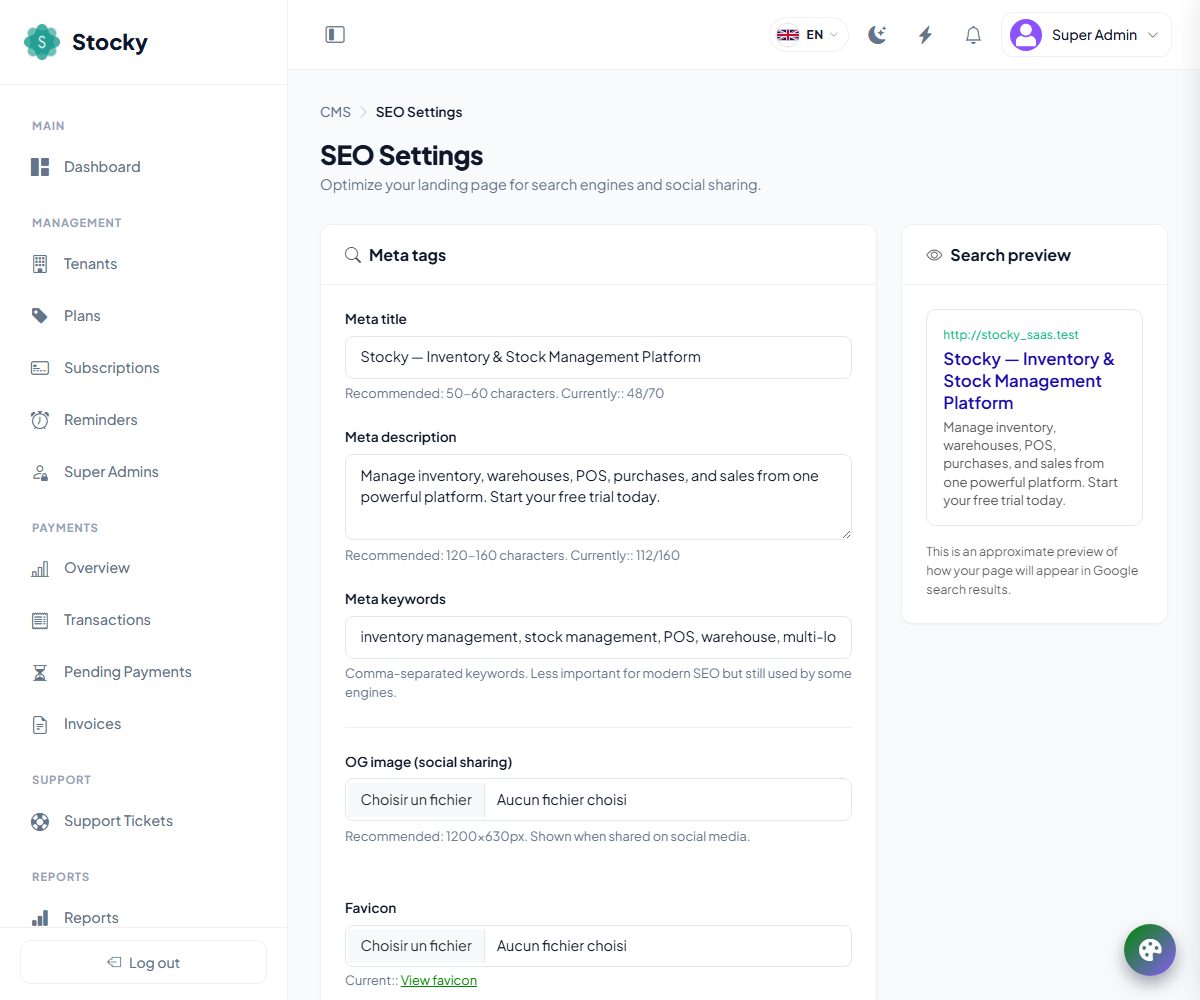Click the PAYMENTS section label
Image resolution: width=1200 pixels, height=1000 pixels.
pyautogui.click(x=65, y=528)
